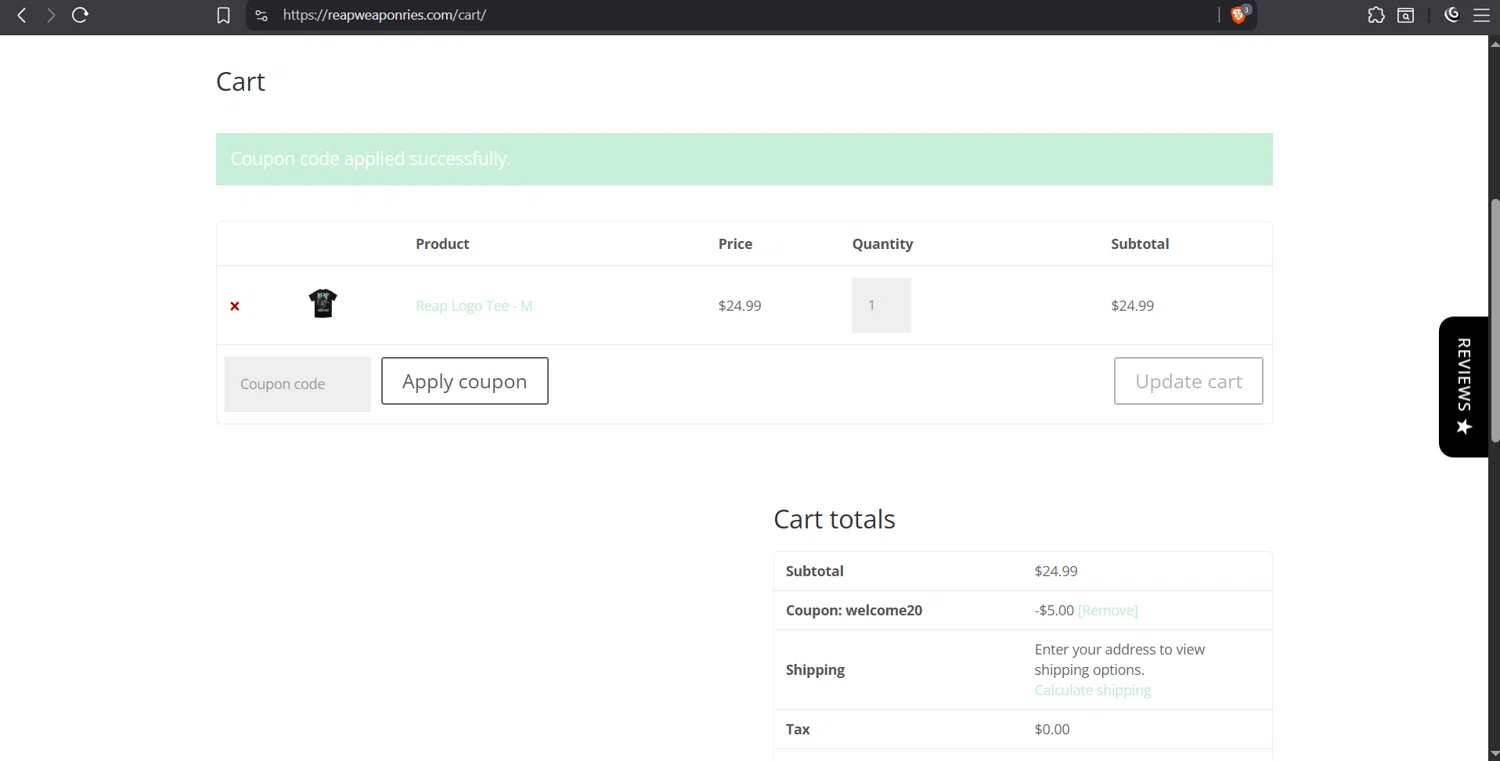This screenshot has width=1500, height=761.
Task: Click the 'Cart totals' heading
Action: pyautogui.click(x=834, y=519)
